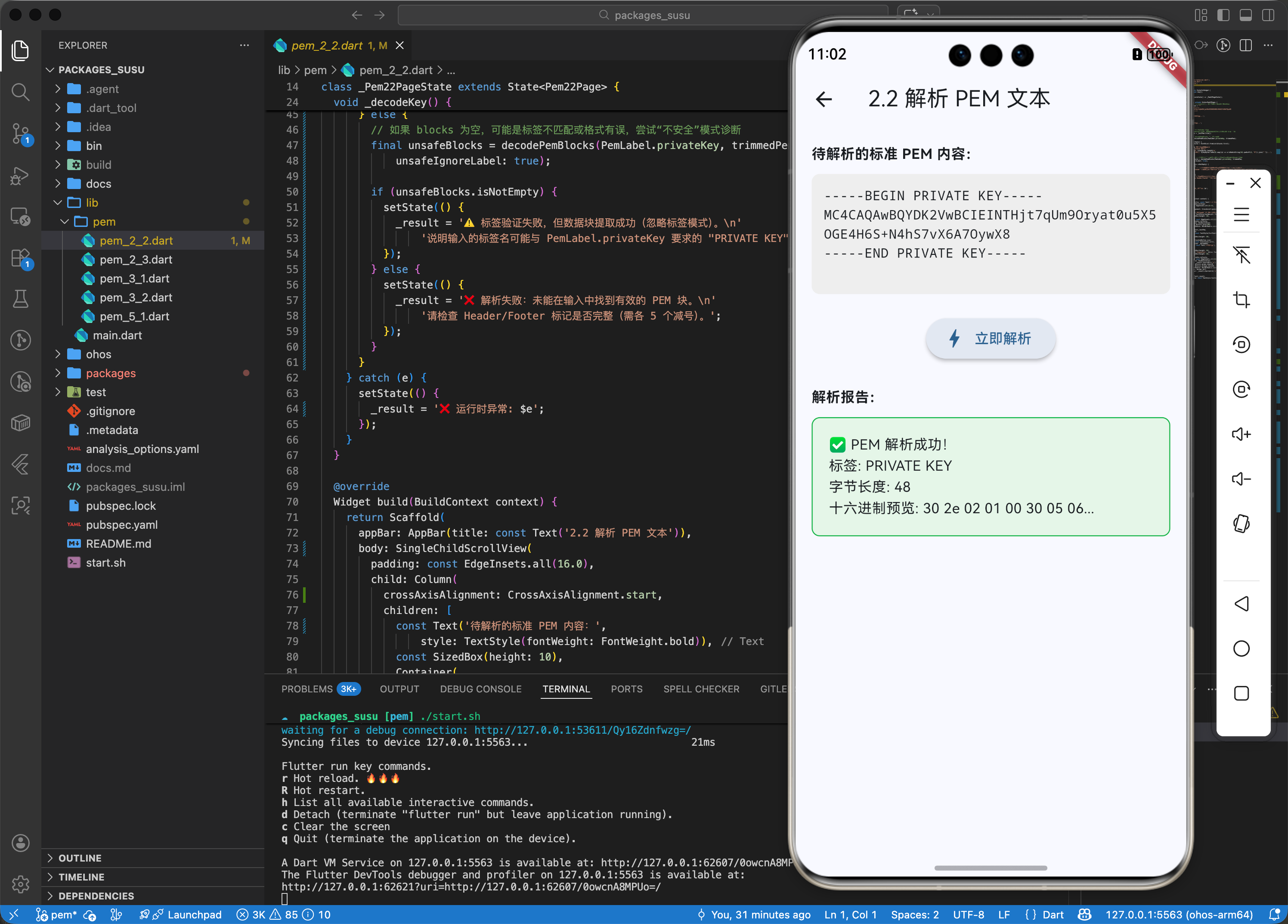Switch to the DEBUG CONSOLE tab
The width and height of the screenshot is (1288, 924).
tap(480, 689)
